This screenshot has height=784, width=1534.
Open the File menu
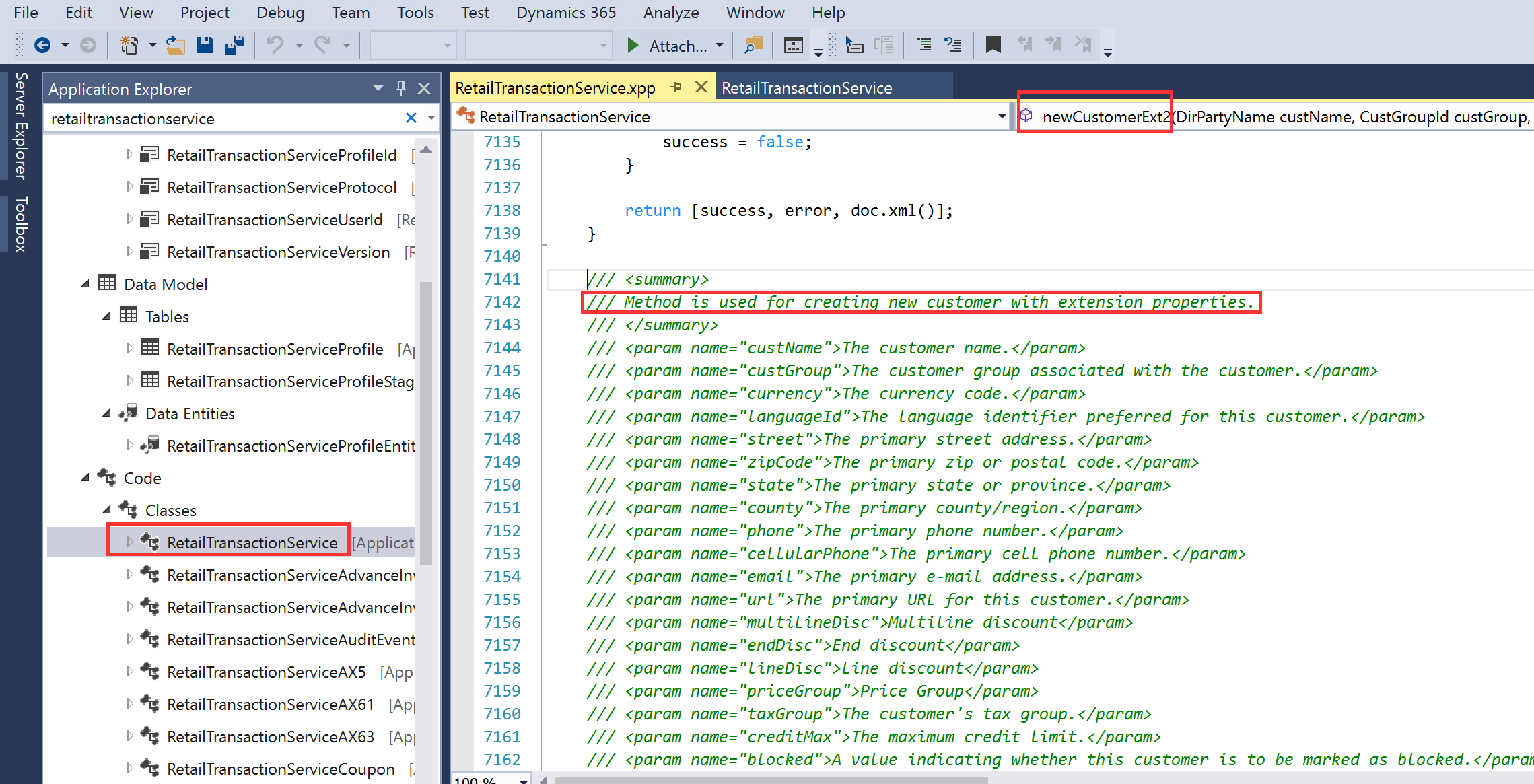(26, 13)
